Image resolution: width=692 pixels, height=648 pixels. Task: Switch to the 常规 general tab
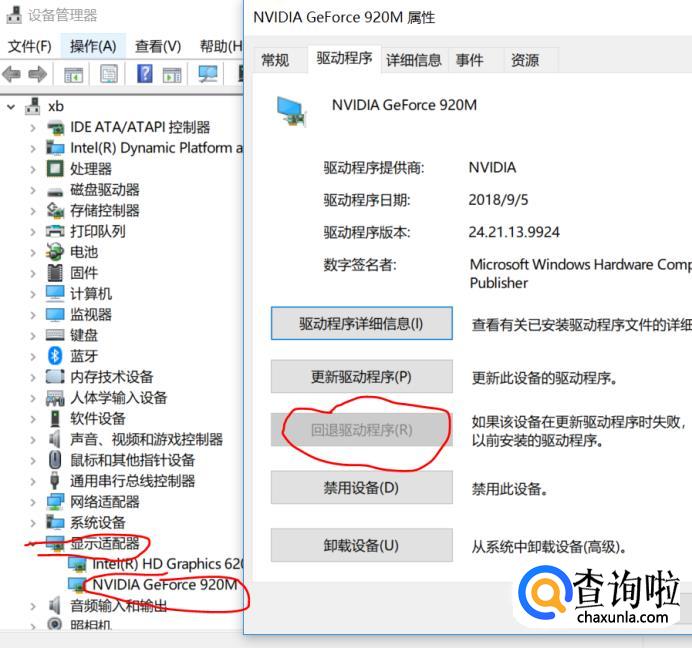pyautogui.click(x=275, y=60)
